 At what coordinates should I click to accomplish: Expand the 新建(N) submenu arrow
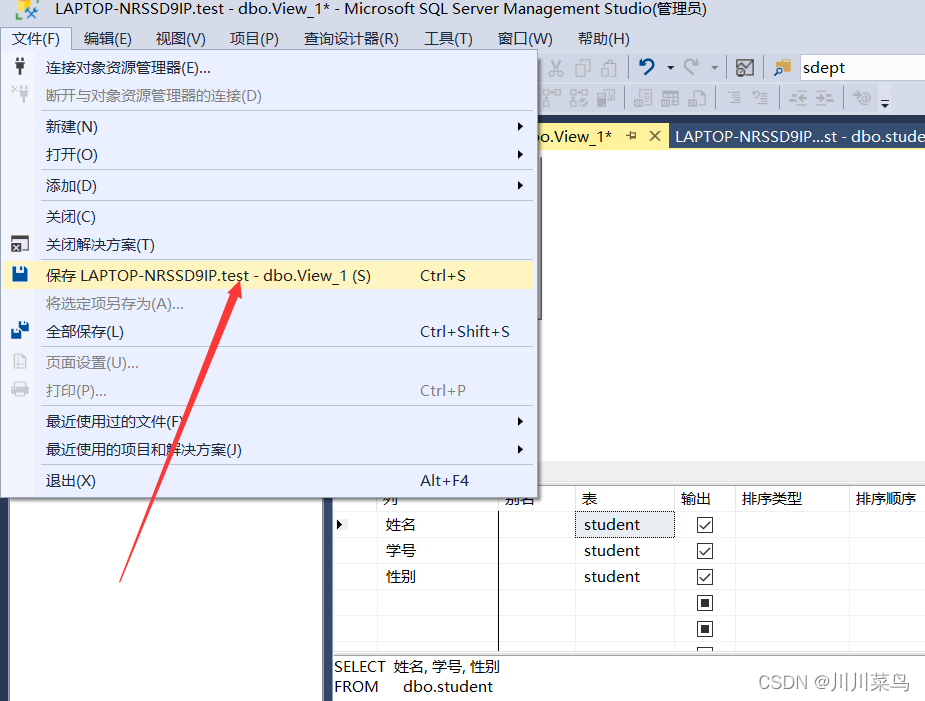(x=520, y=126)
